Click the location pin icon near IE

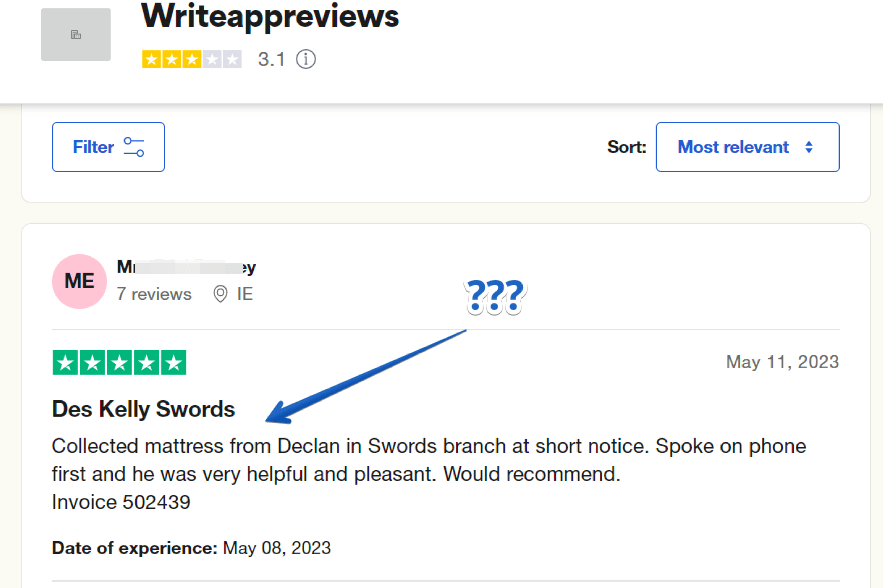click(x=220, y=294)
